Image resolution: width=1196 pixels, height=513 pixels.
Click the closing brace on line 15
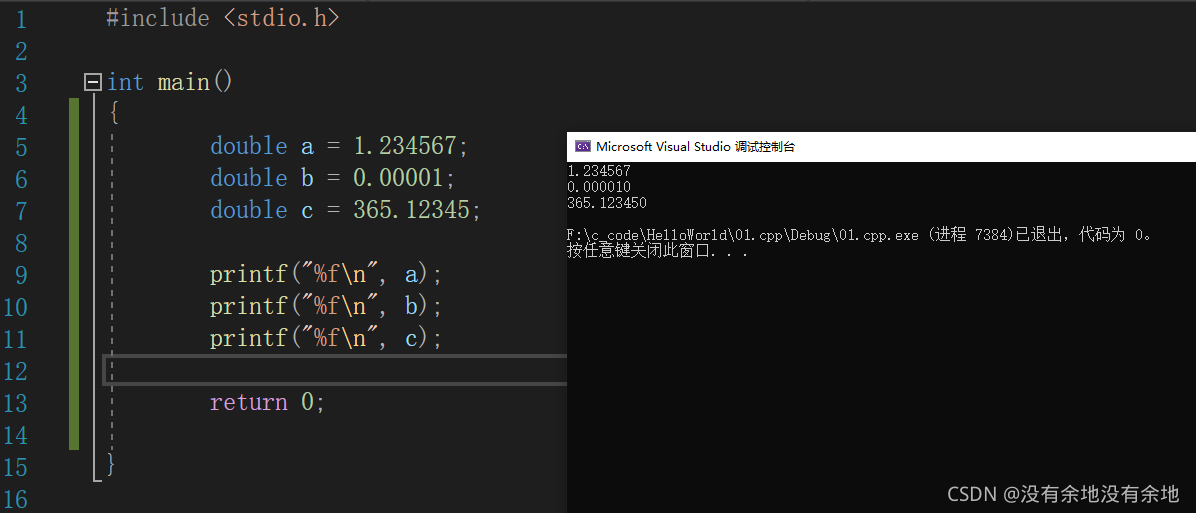coord(111,464)
